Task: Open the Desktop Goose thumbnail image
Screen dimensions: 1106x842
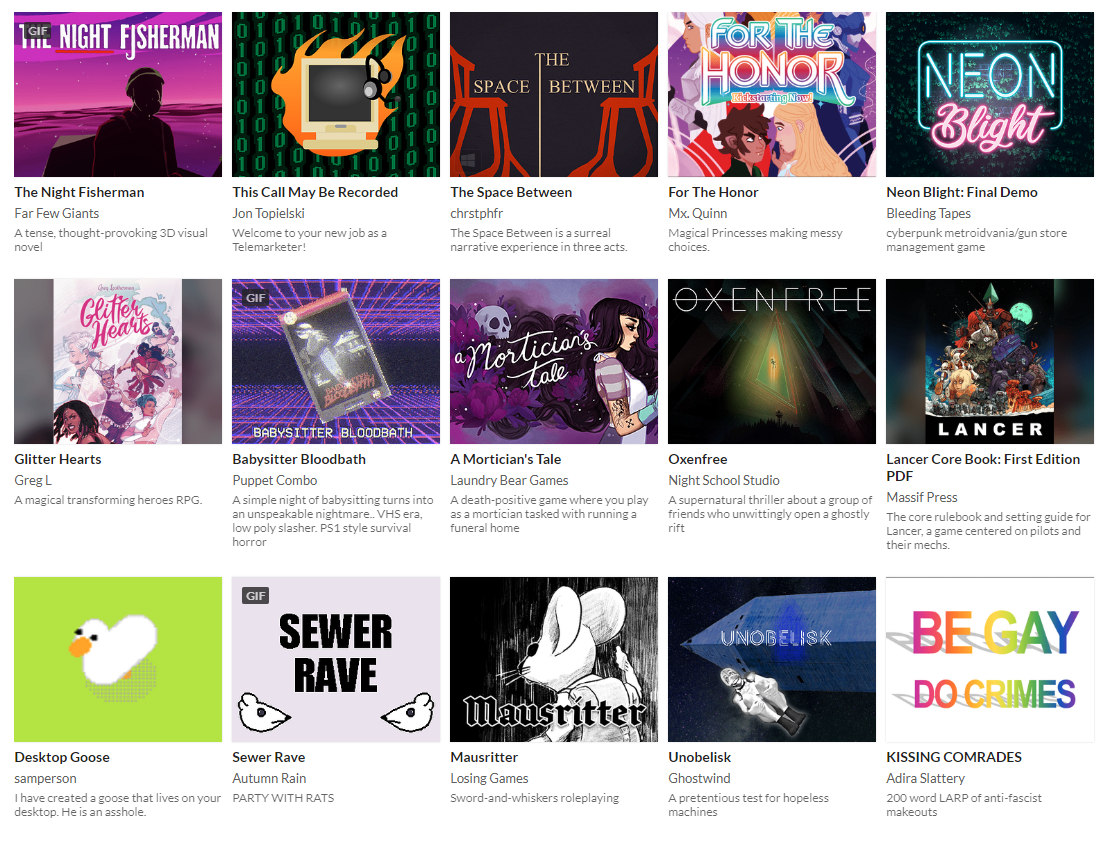Action: [118, 659]
